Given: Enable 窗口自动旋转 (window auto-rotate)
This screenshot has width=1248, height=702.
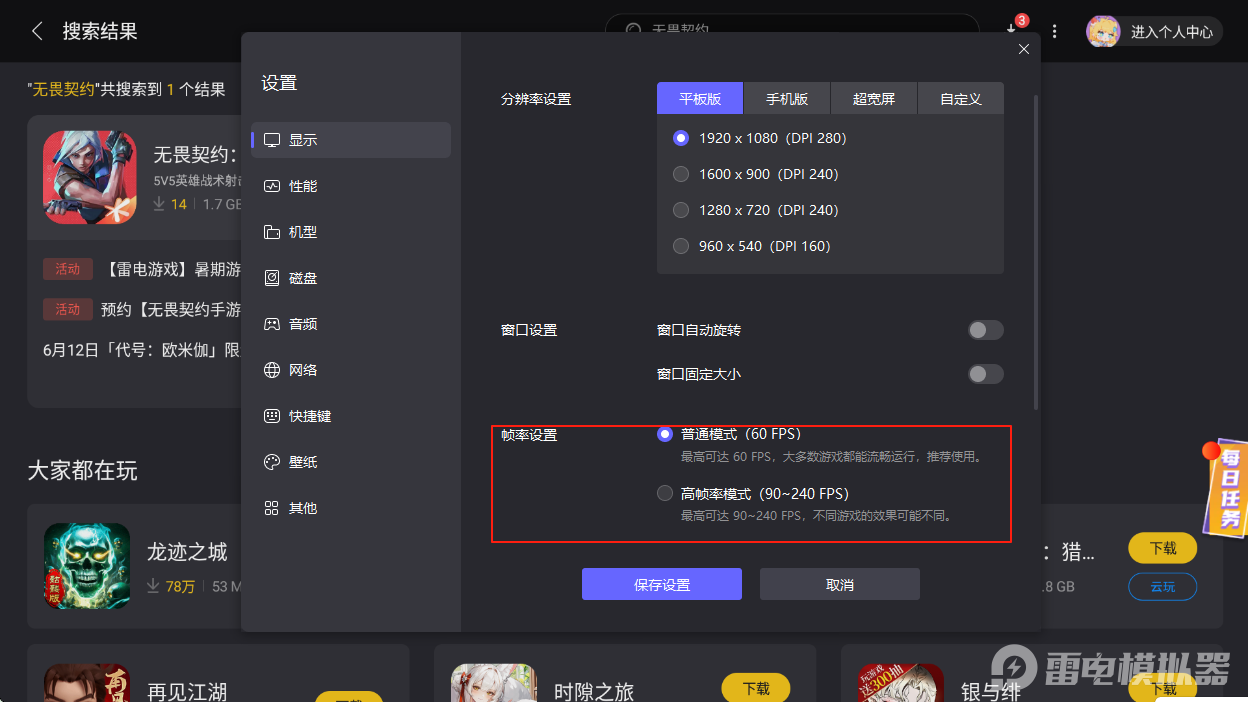Looking at the screenshot, I should pyautogui.click(x=985, y=329).
